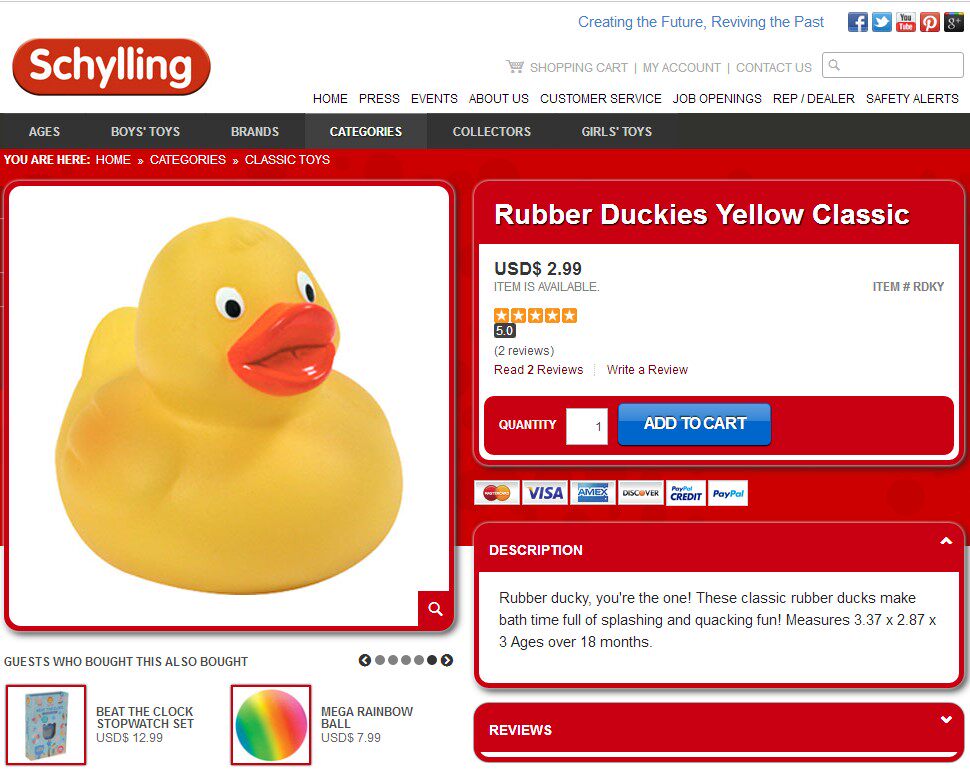Open the Google Plus social icon
The image size is (970, 779).
point(953,22)
